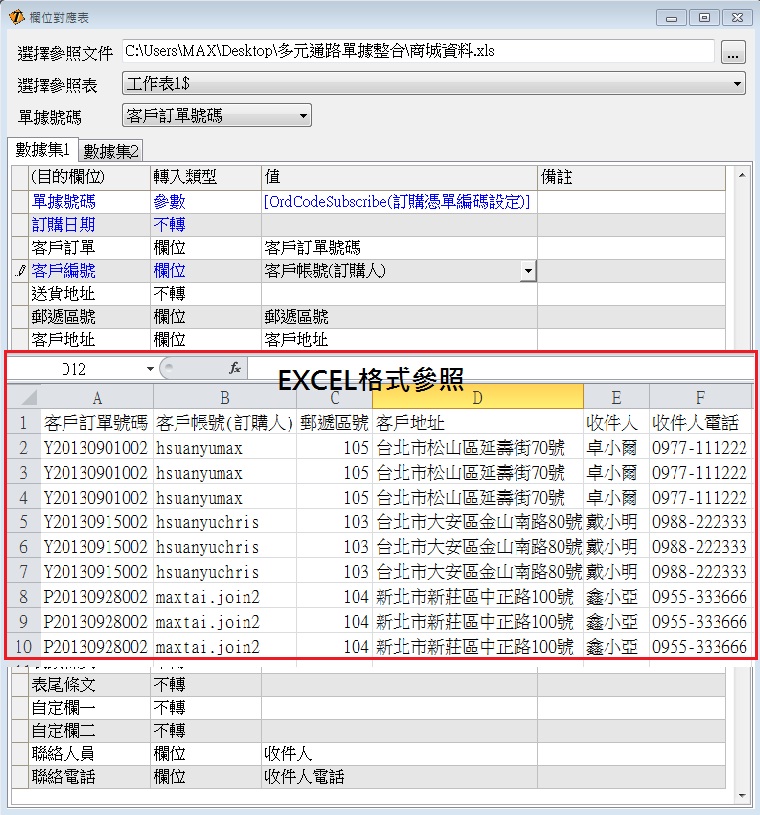The width and height of the screenshot is (760, 815).
Task: Select Excel column D header
Action: [x=477, y=397]
